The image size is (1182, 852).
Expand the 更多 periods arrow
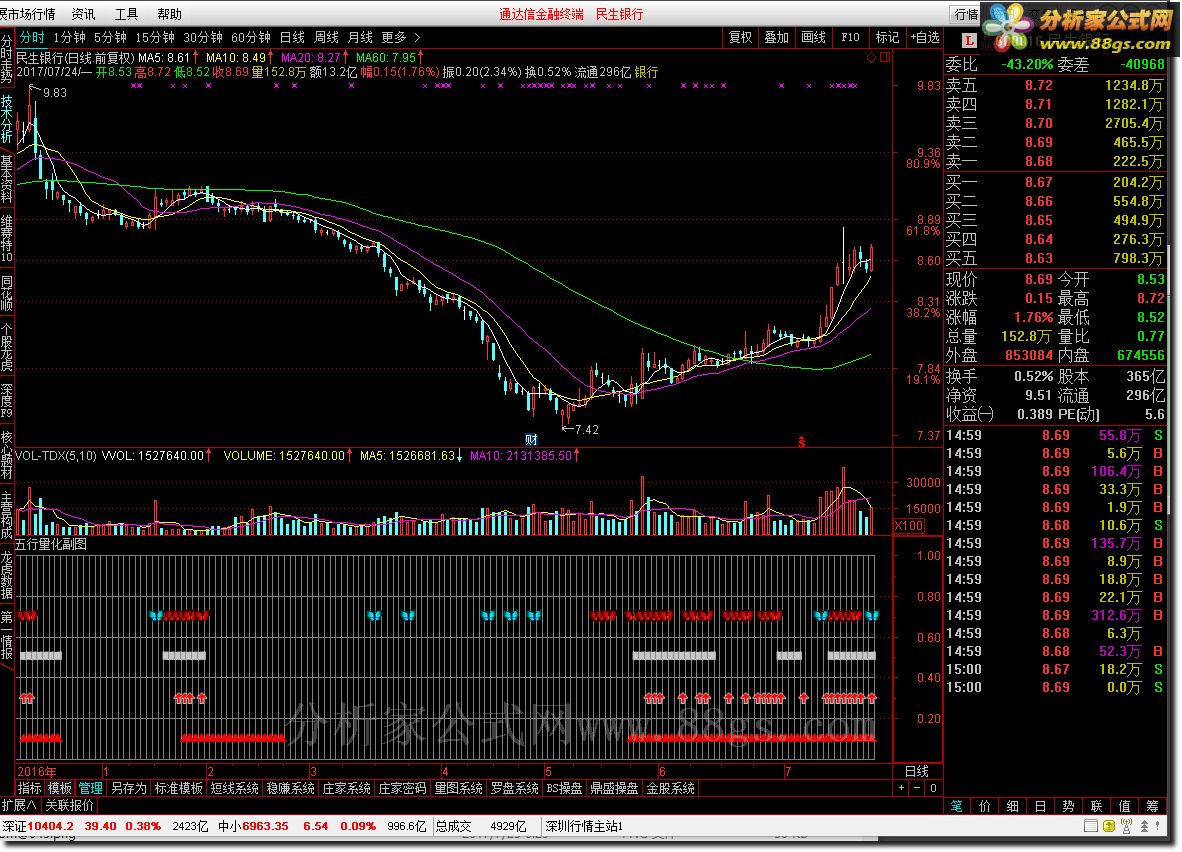click(417, 37)
